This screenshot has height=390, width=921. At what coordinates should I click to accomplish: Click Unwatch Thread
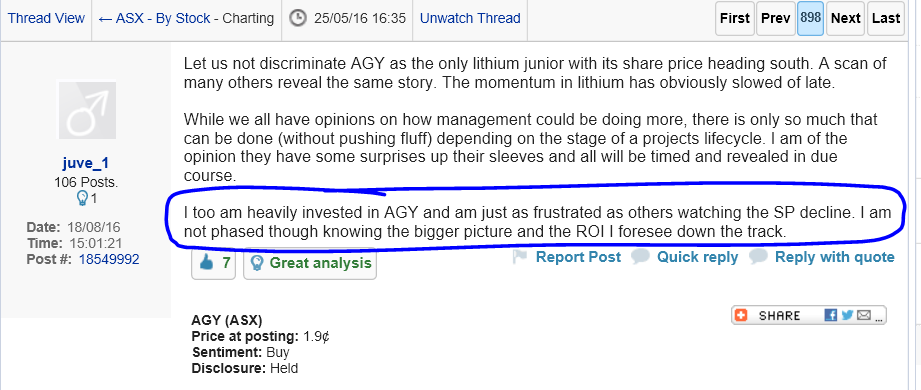(x=470, y=19)
